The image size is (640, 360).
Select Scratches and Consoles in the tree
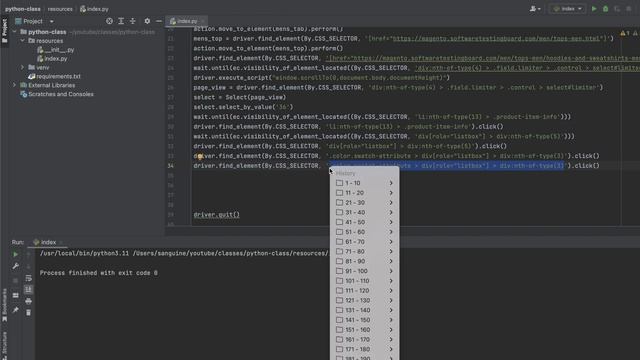(57, 94)
